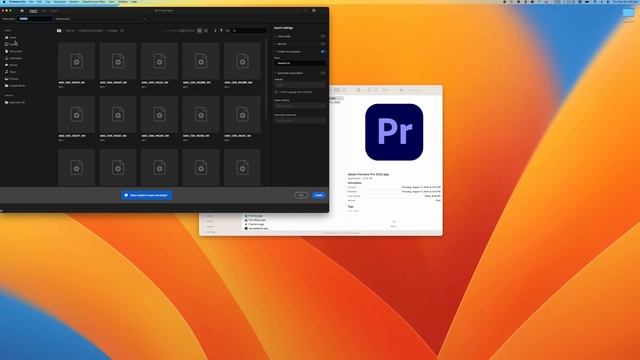Click More button in Finder preview pane
Image resolution: width=640 pixels, height=360 pixels.
393,223
